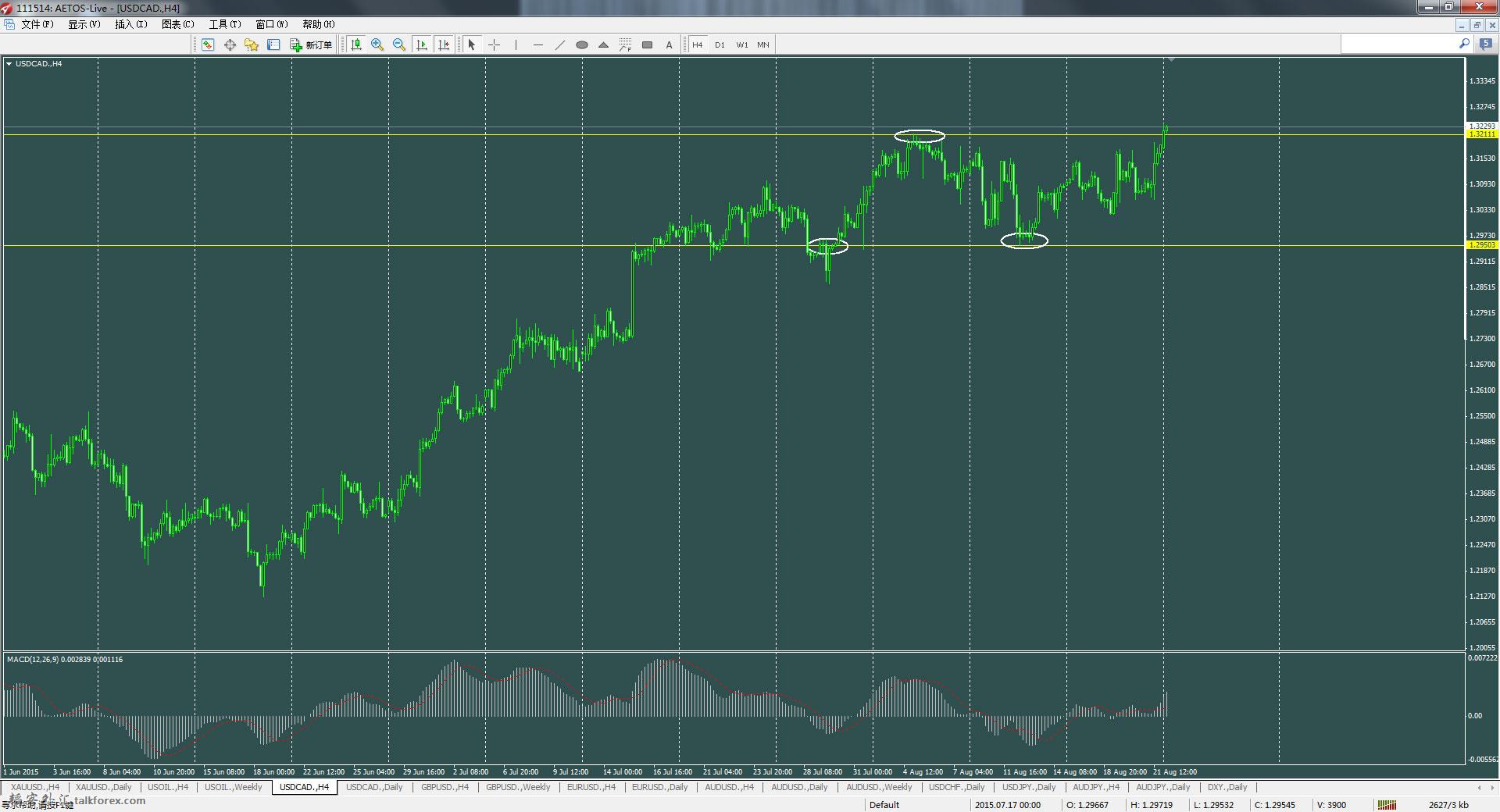The width and height of the screenshot is (1500, 812).
Task: Select the Fibonacci retracement tool
Action: click(x=625, y=45)
